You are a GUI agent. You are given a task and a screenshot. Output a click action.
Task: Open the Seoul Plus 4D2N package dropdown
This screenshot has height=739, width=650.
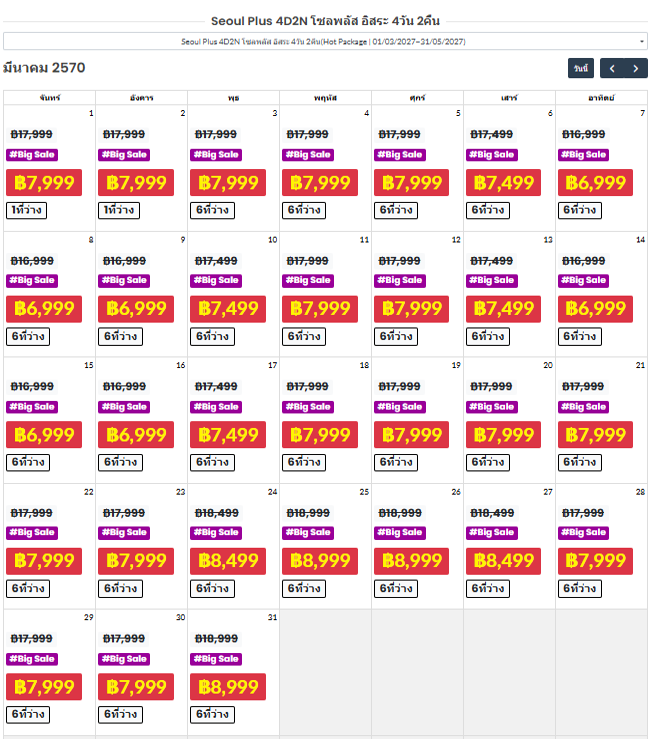tap(325, 41)
